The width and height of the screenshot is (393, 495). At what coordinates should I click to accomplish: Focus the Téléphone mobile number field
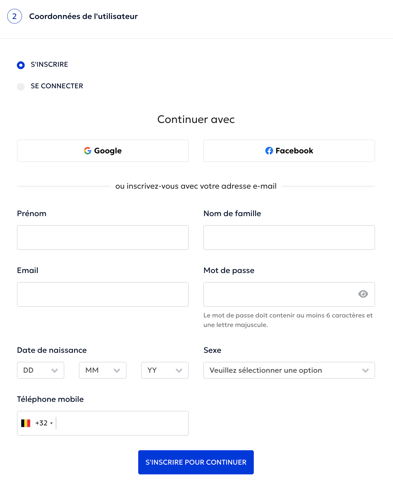pos(122,423)
